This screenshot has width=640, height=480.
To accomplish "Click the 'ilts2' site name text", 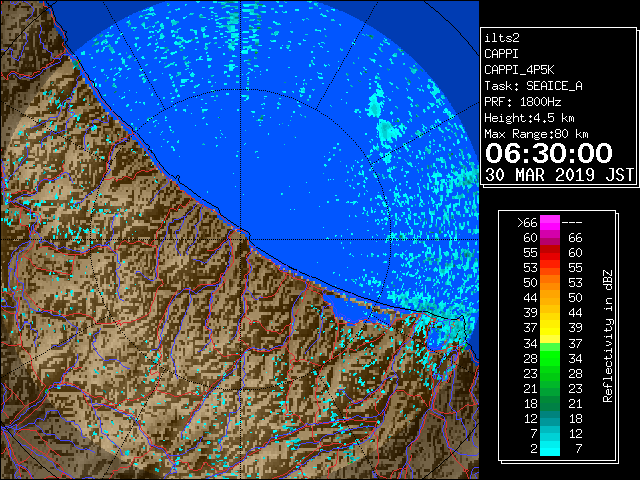I will (502, 38).
